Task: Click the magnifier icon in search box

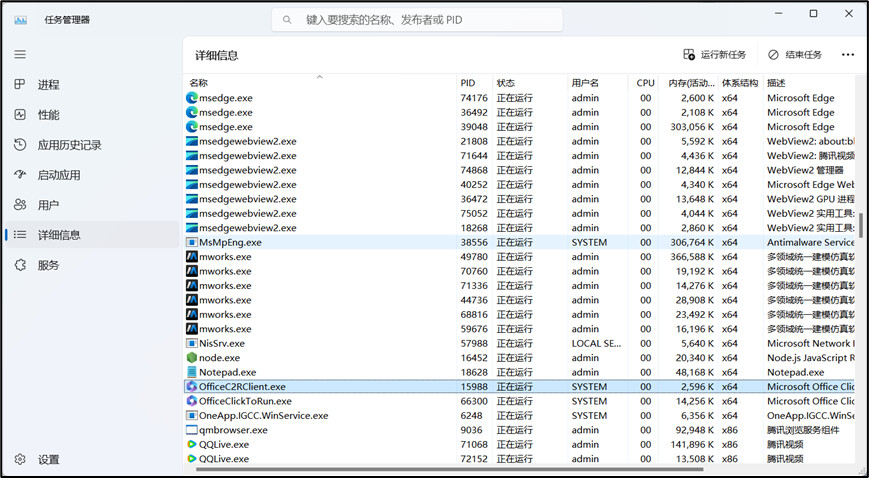Action: click(x=287, y=20)
